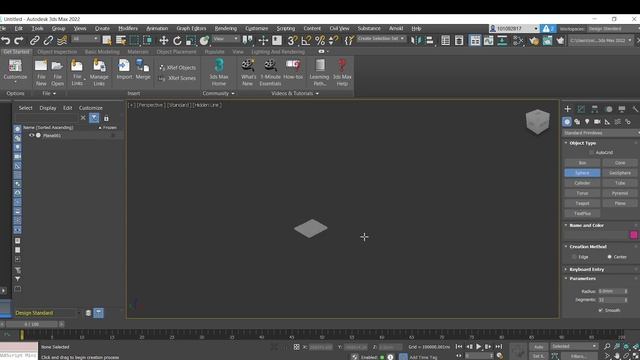This screenshot has width=640, height=360.
Task: Click the Radius value field
Action: coord(610,291)
